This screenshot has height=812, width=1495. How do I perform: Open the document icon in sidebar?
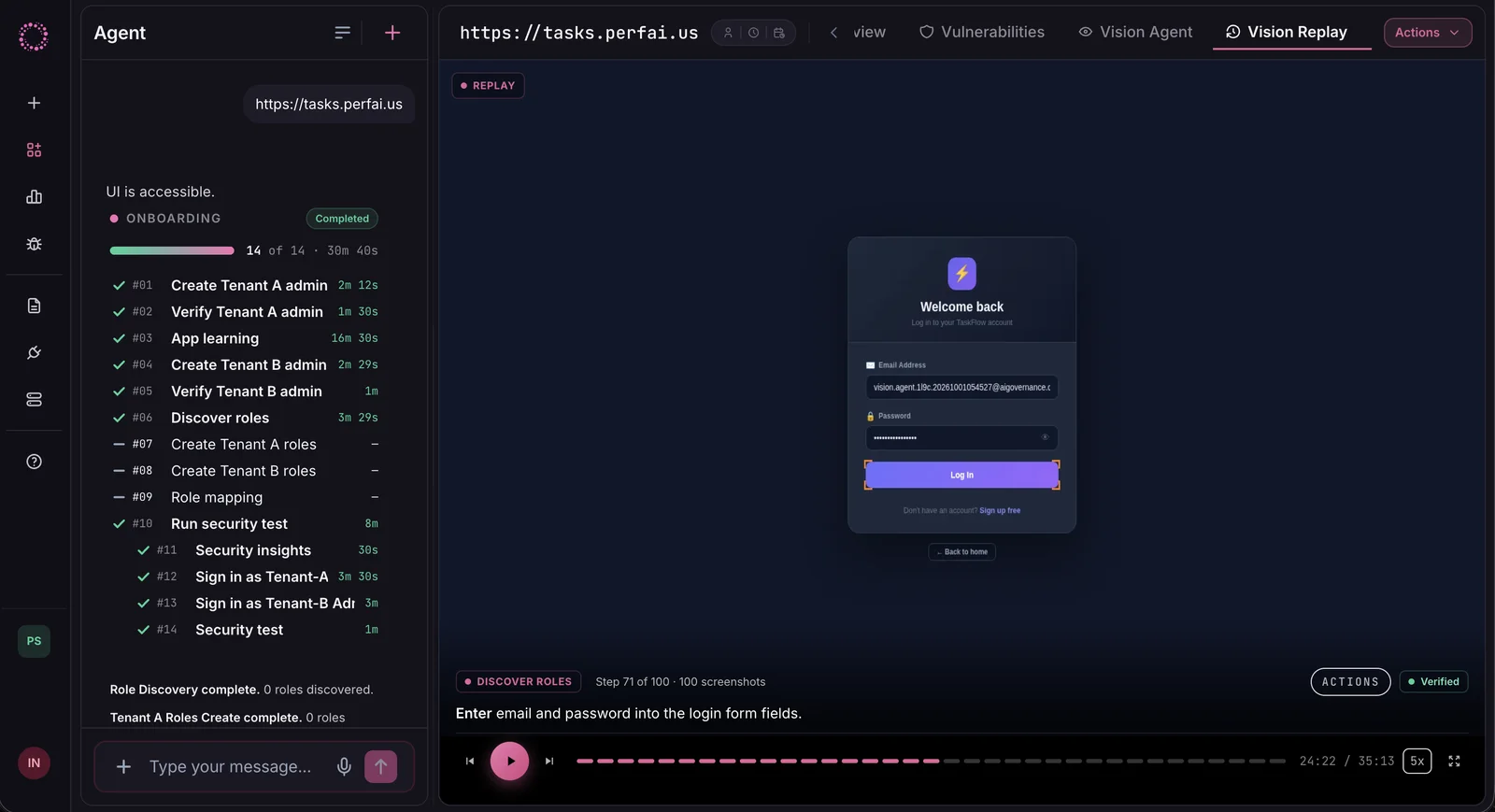[x=34, y=306]
